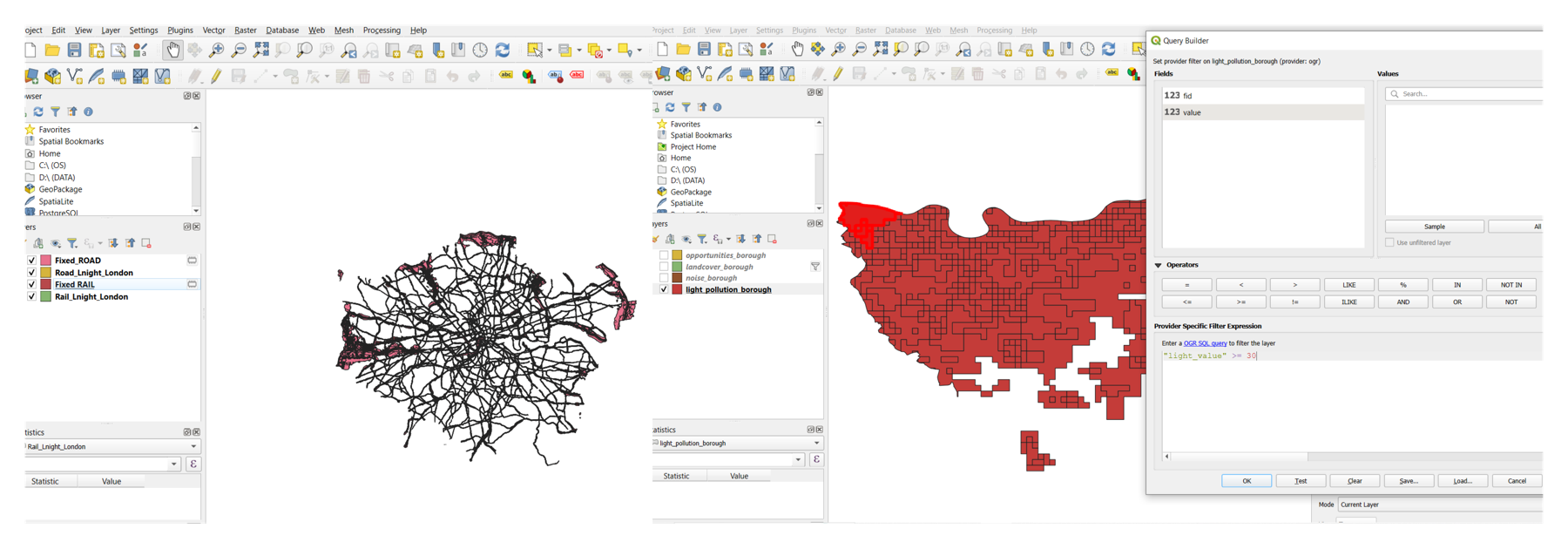Screen dimensions: 1568x549
Task: Click the Refresh map canvas icon
Action: 503,51
